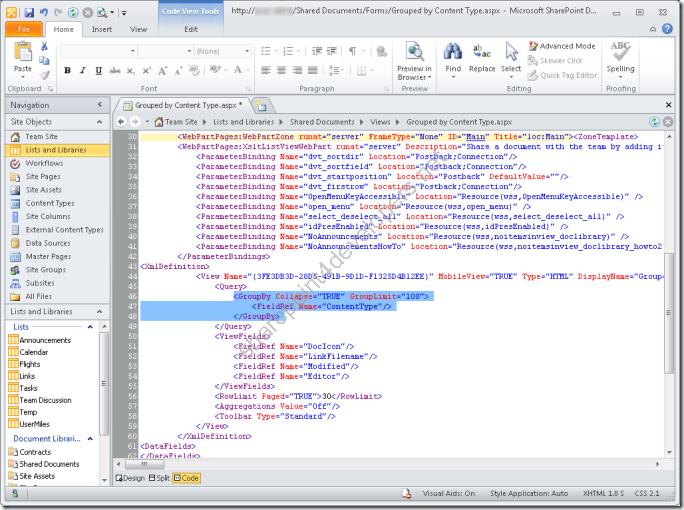
Task: Switch to Design view
Action: coord(130,478)
